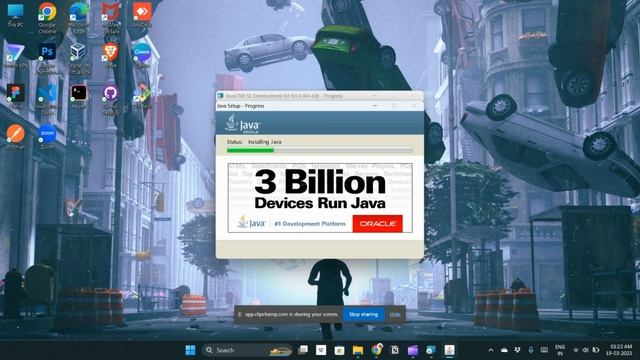Open the Postman desktop icon
This screenshot has height=360, width=640.
click(x=15, y=137)
